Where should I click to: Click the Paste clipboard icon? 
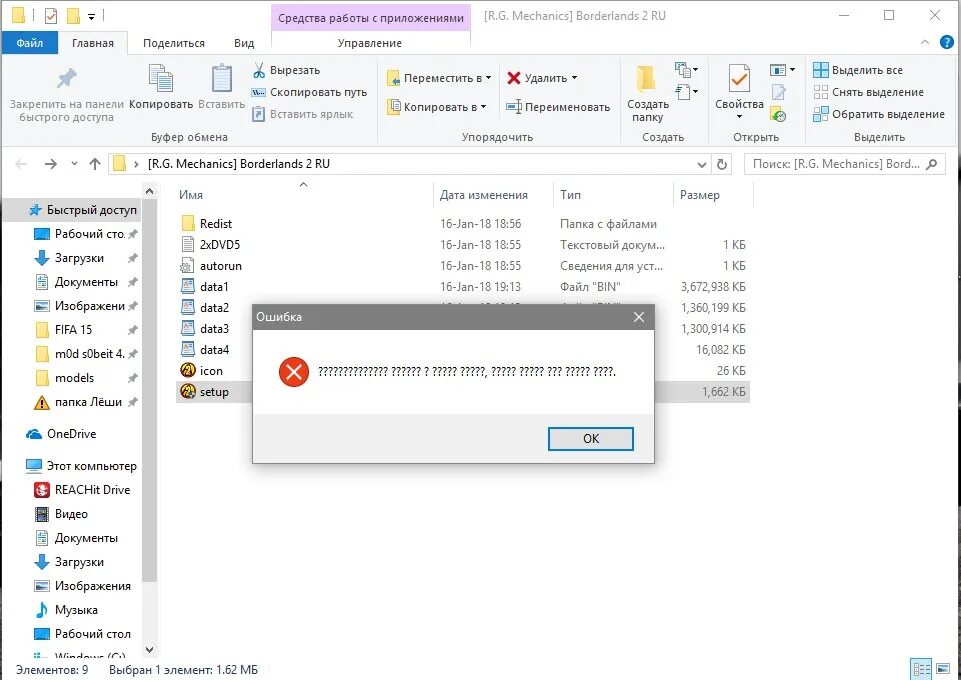tap(221, 78)
